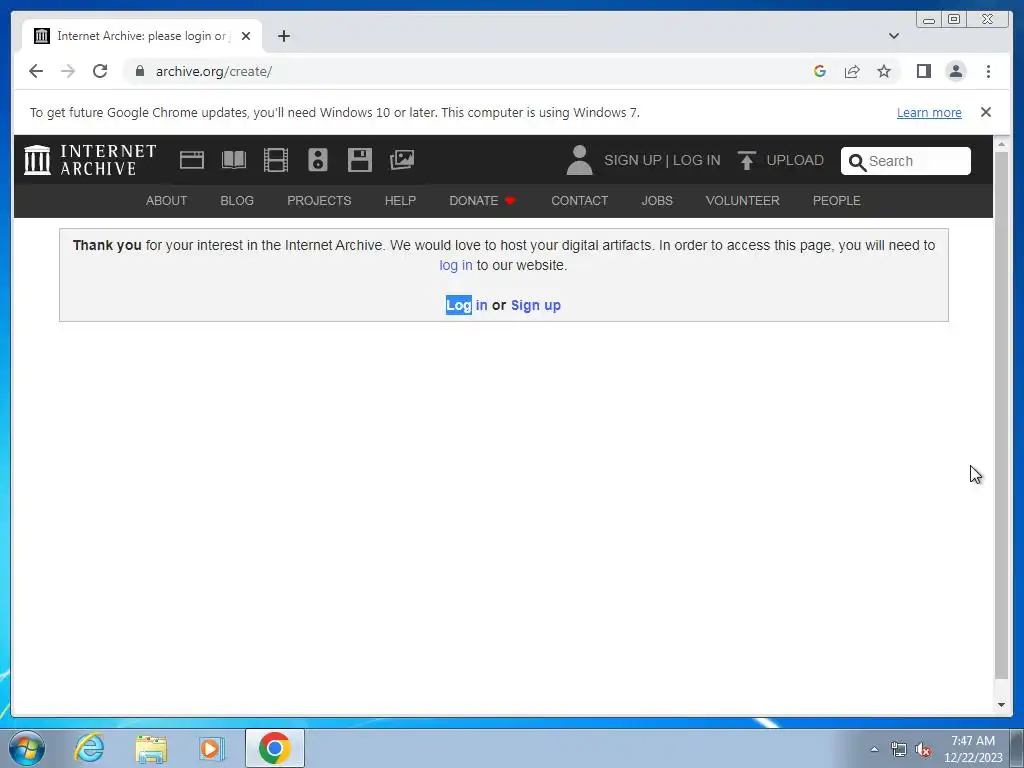Open the Chrome profile avatar
1024x768 pixels.
[x=955, y=71]
